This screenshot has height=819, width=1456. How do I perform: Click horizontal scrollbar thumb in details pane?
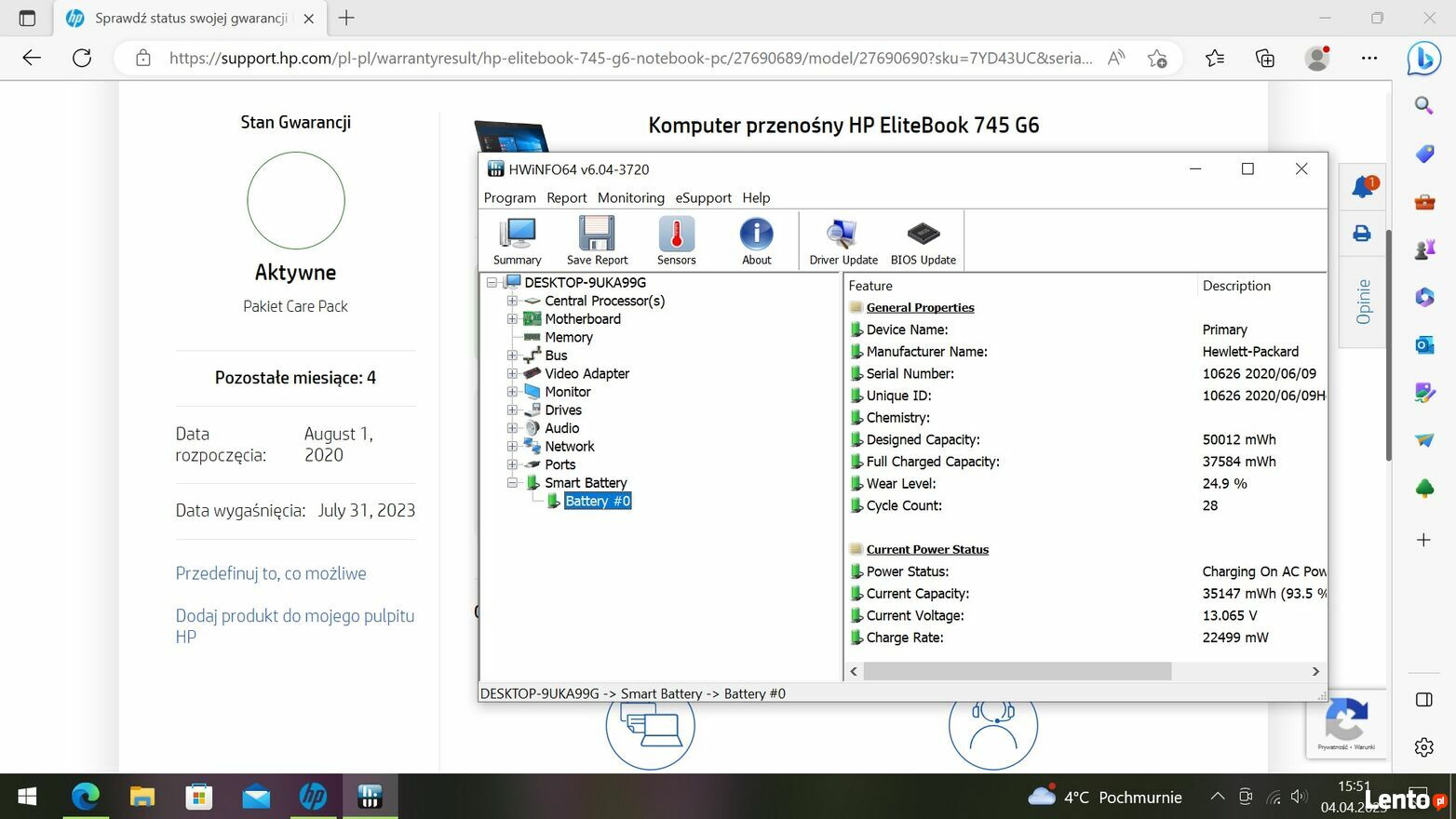1017,671
